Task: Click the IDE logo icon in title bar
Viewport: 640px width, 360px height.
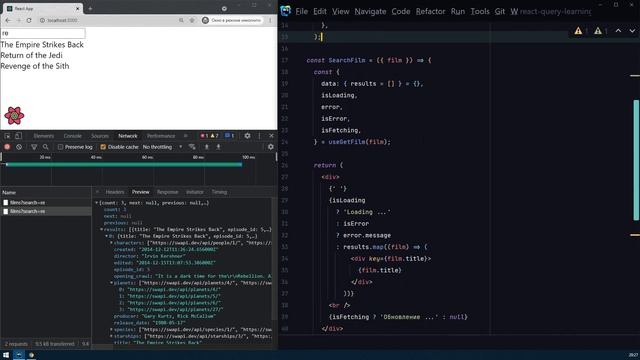Action: pos(286,11)
